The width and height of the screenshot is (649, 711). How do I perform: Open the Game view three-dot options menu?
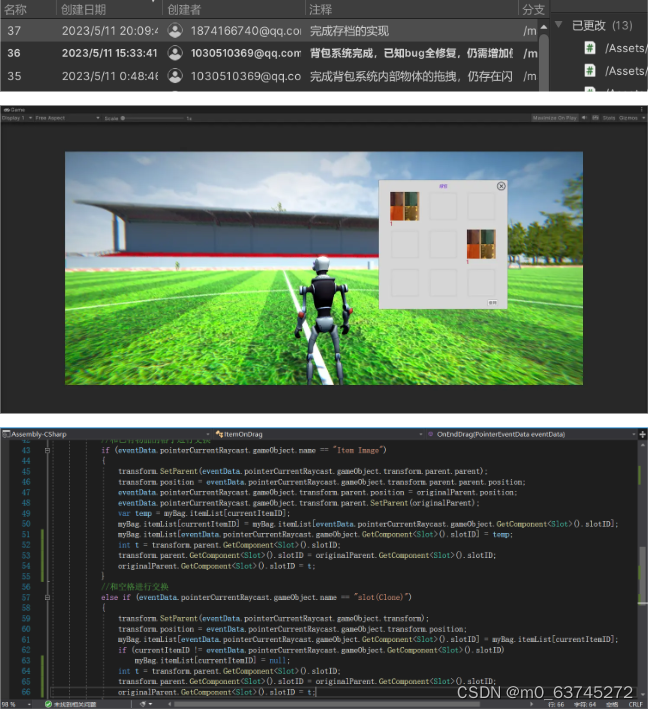point(641,110)
